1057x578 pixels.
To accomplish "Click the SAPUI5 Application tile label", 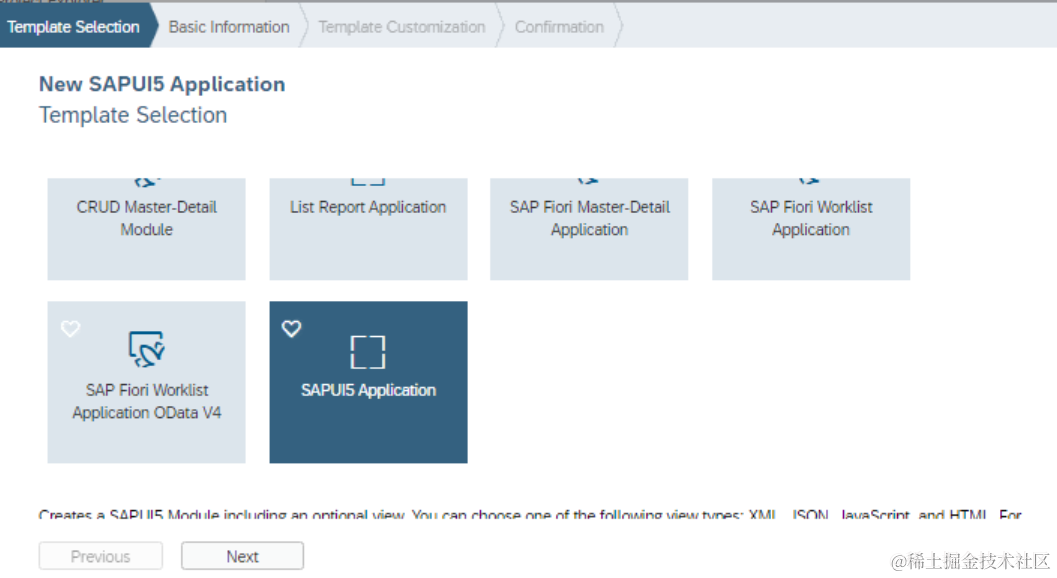I will tap(368, 390).
